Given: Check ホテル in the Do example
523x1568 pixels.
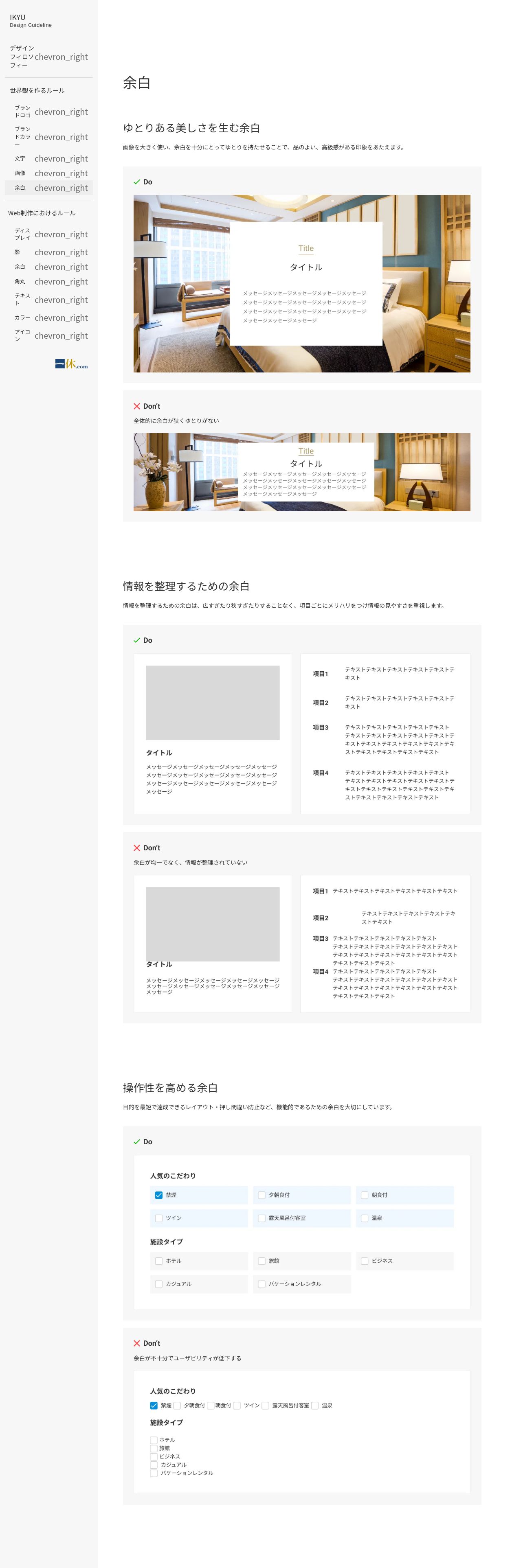Looking at the screenshot, I should click(159, 1261).
